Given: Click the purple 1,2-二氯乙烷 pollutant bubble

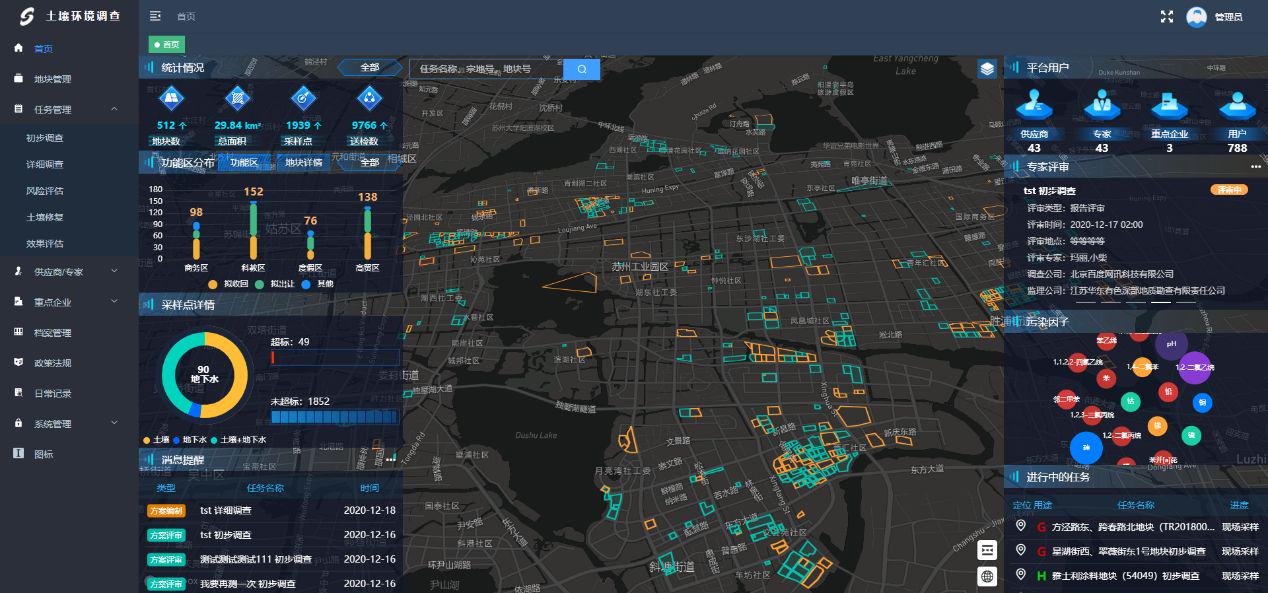Looking at the screenshot, I should click(x=1195, y=367).
